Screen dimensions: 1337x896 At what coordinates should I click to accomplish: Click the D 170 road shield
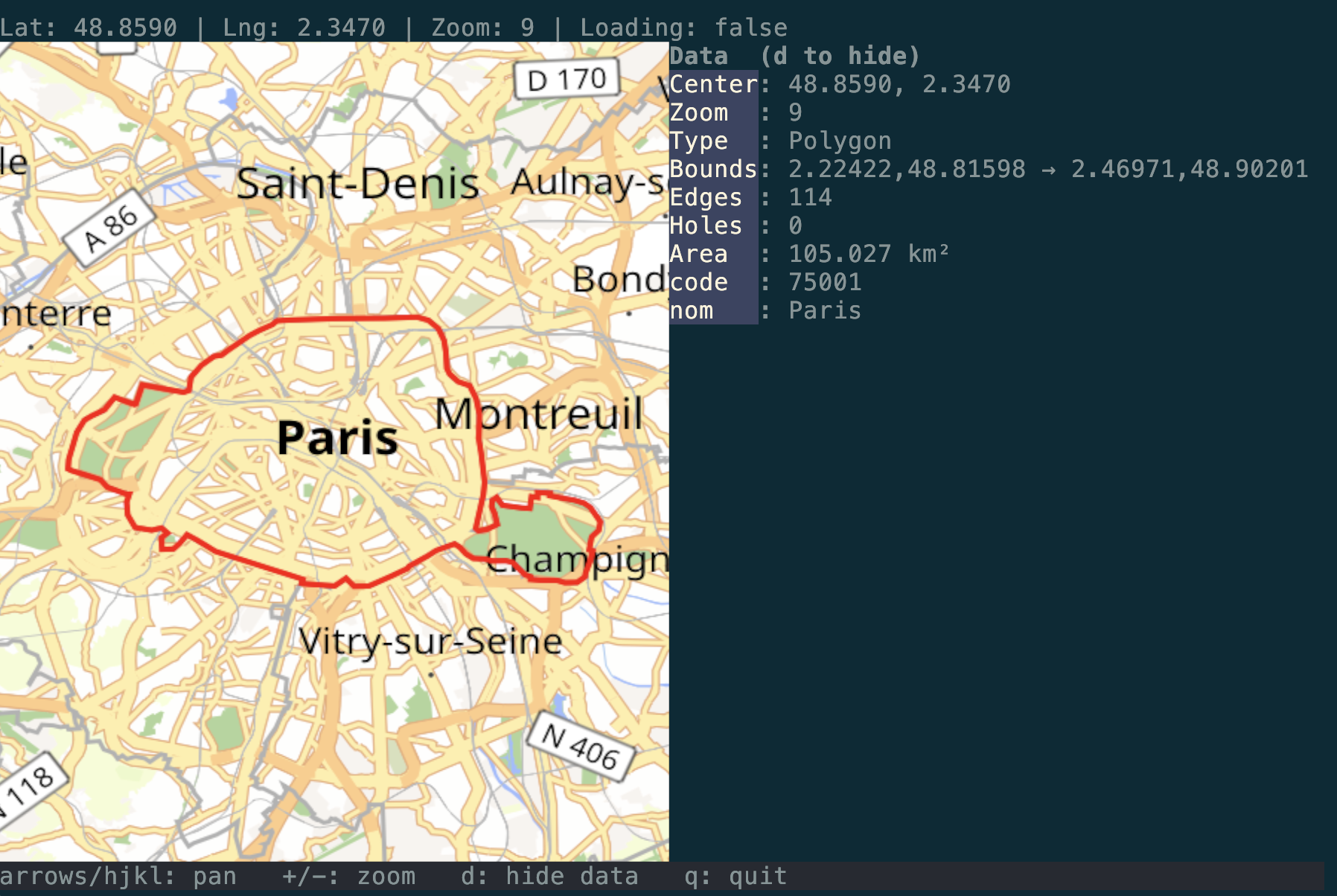(x=567, y=79)
